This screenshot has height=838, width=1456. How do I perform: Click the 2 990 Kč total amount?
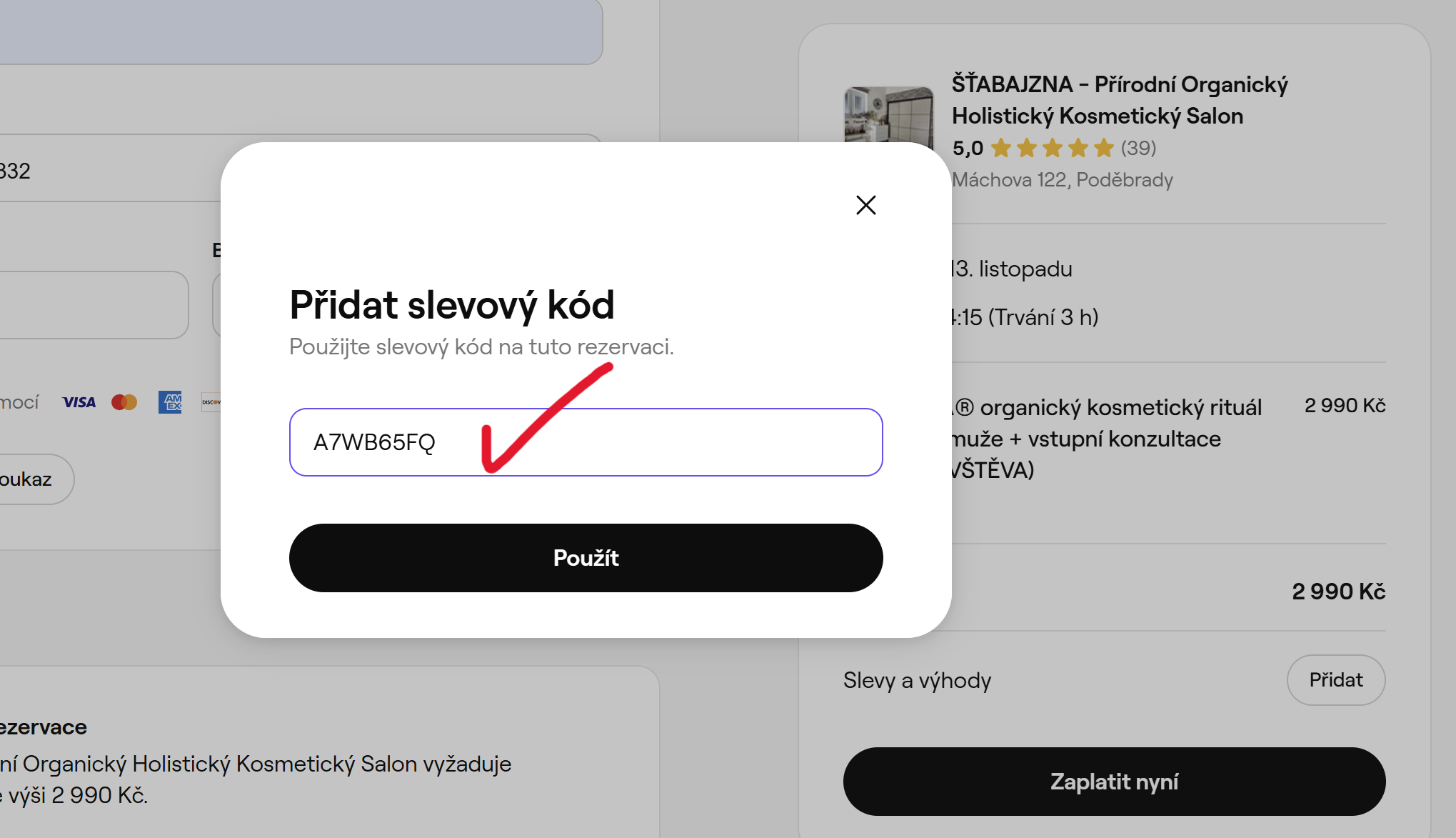coord(1338,592)
